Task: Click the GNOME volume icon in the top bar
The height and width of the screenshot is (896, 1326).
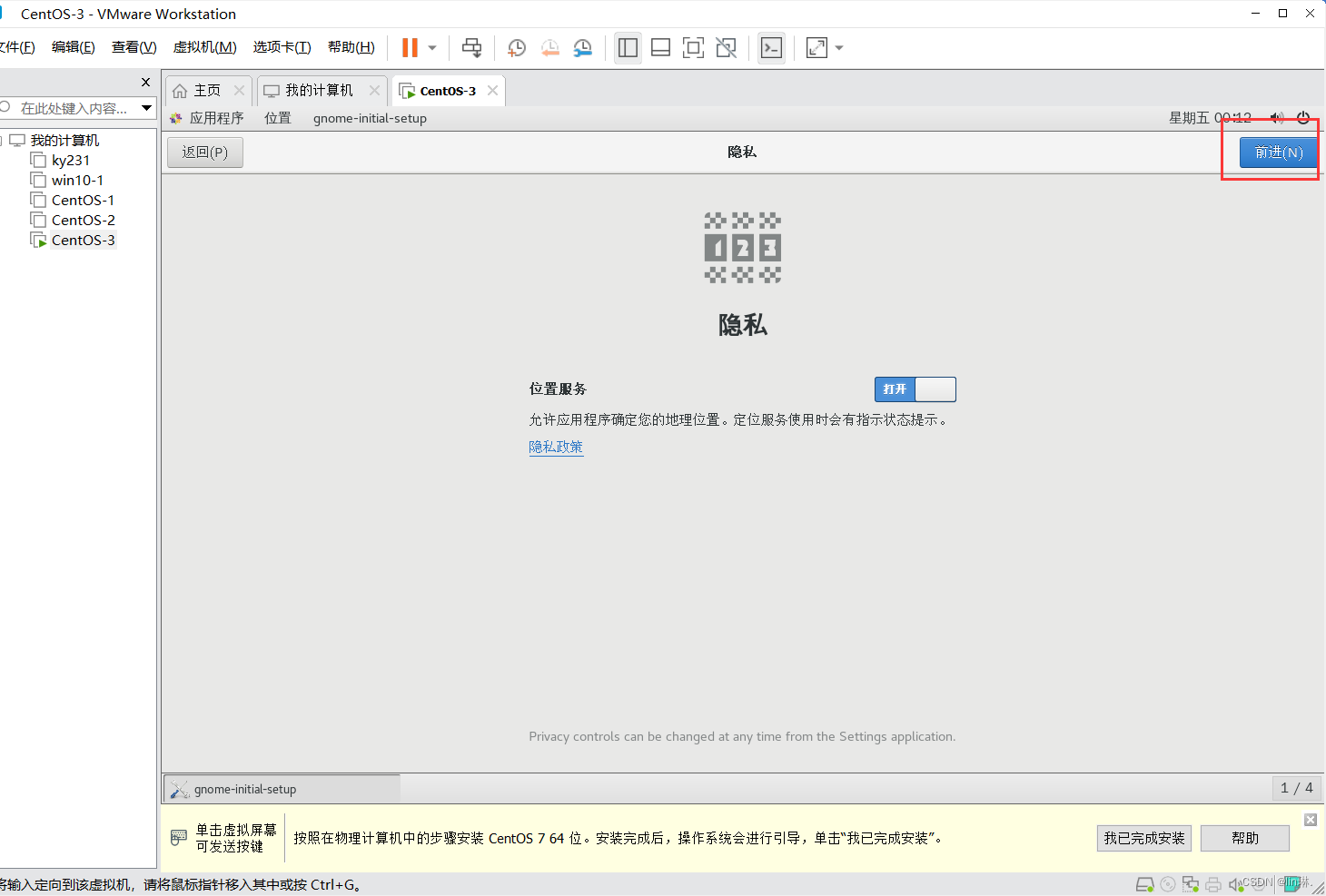Action: point(1277,118)
